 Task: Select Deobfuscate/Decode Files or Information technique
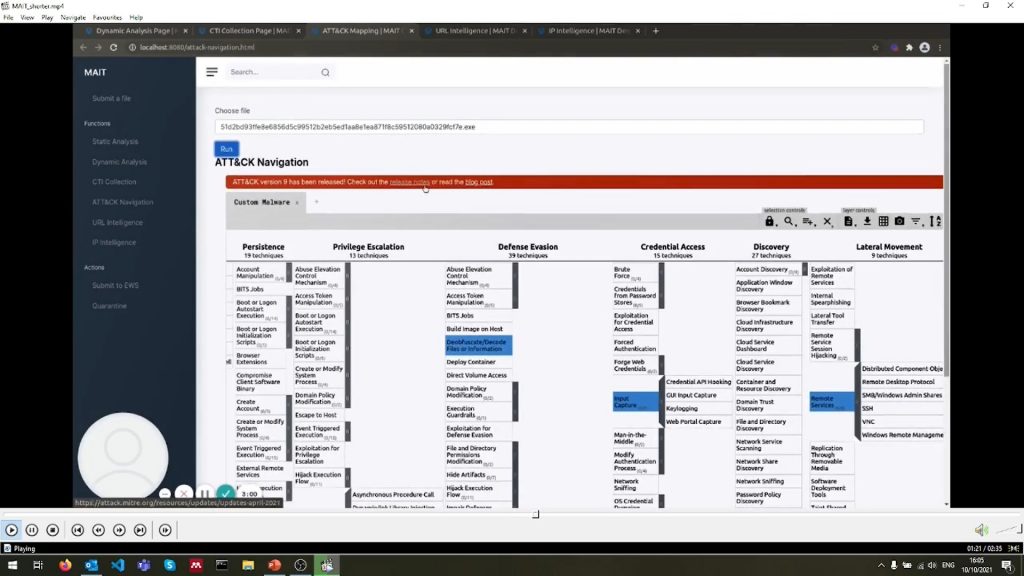[478, 345]
